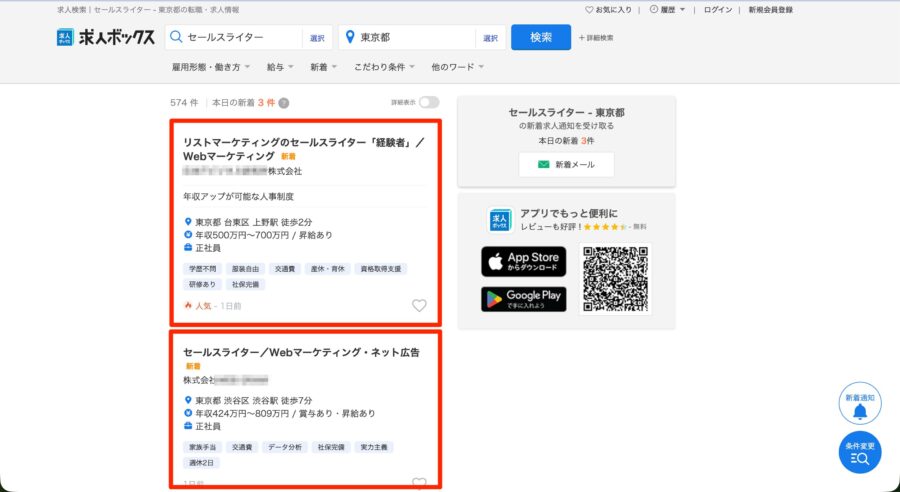
Task: Open the Google Play download badge
Action: (x=523, y=299)
